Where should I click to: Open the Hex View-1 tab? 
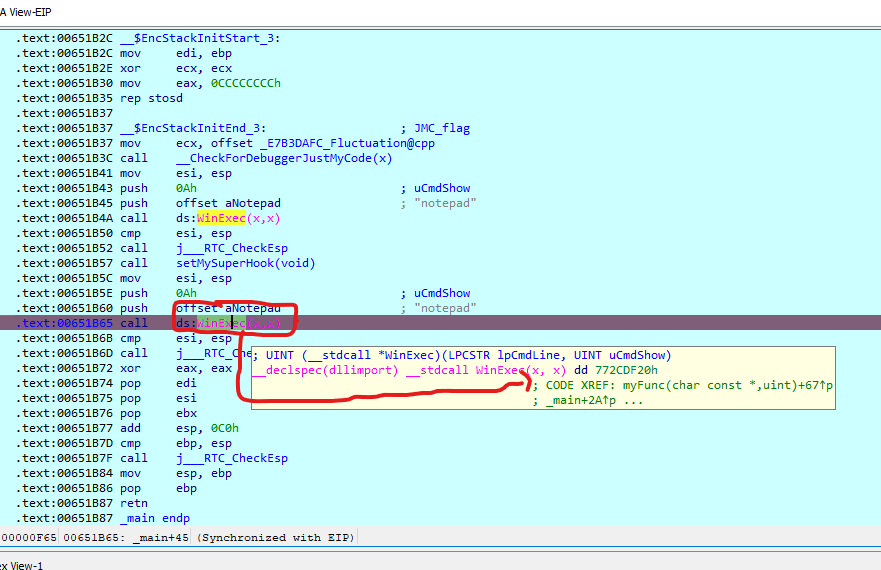[22, 564]
